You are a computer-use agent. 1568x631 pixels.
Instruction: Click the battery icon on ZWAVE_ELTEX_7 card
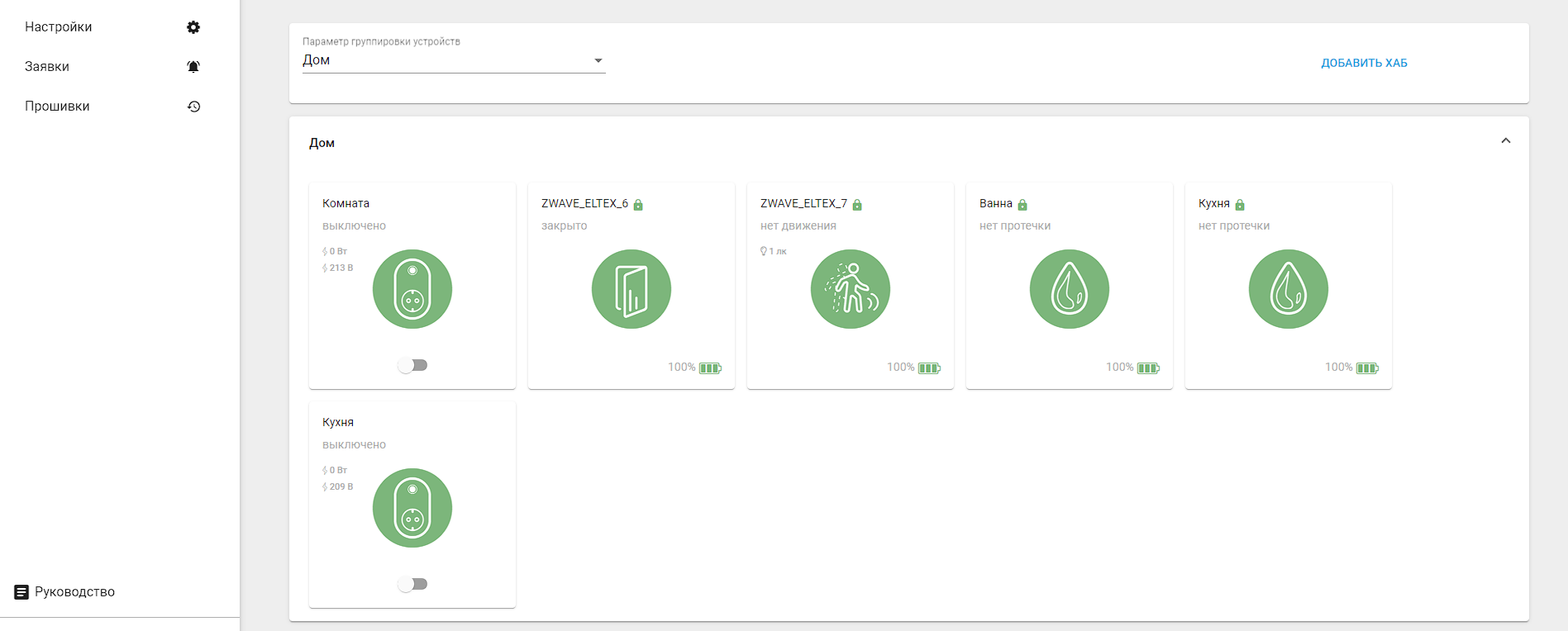(x=930, y=368)
